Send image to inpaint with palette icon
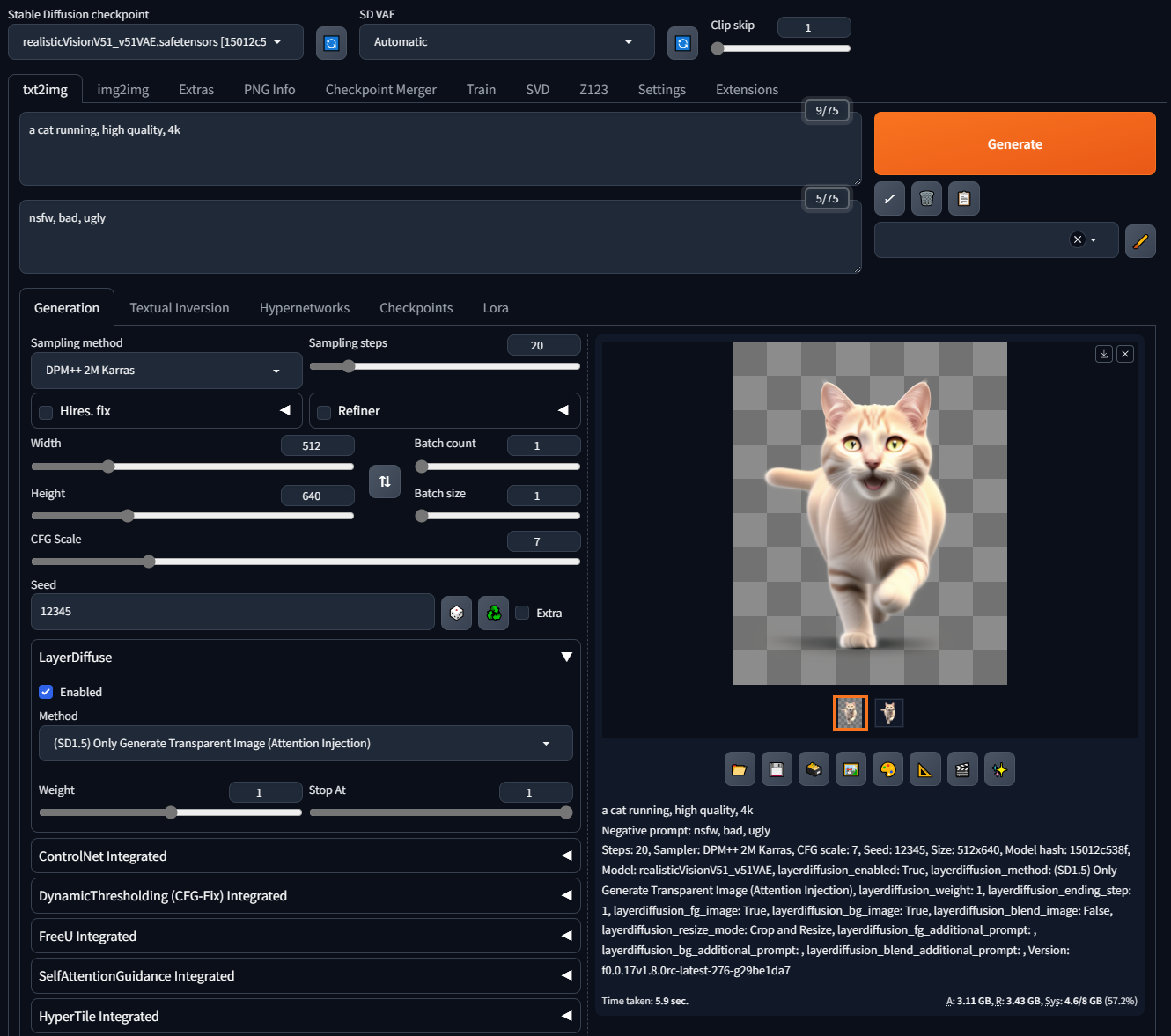Screen dimensions: 1171x1036 887,769
